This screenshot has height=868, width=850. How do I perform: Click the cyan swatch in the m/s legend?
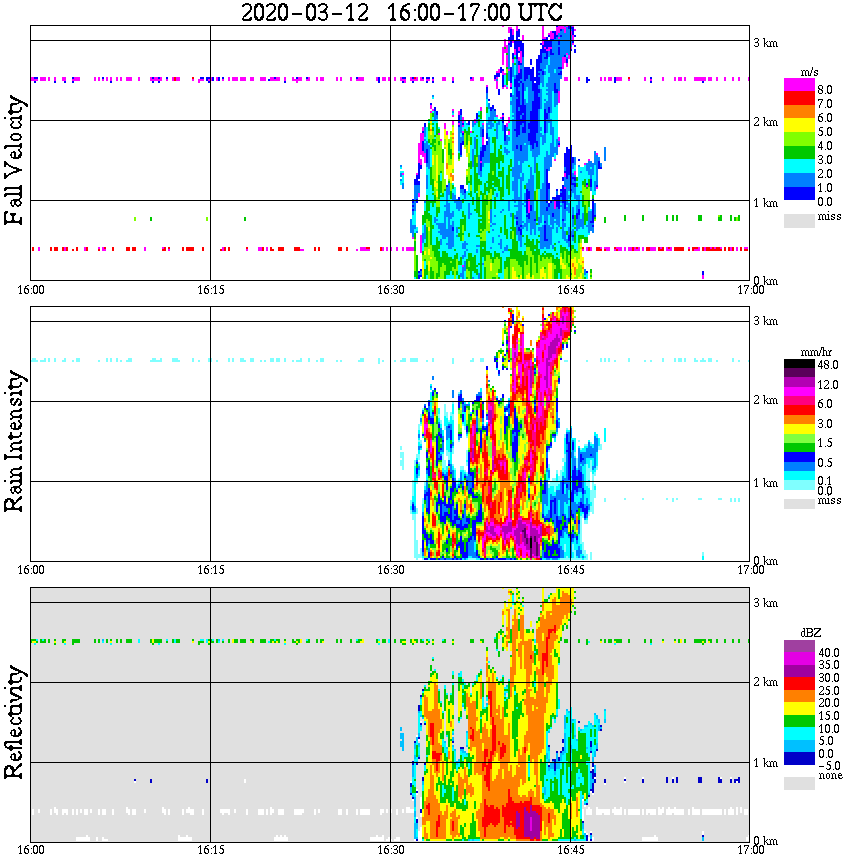point(799,166)
